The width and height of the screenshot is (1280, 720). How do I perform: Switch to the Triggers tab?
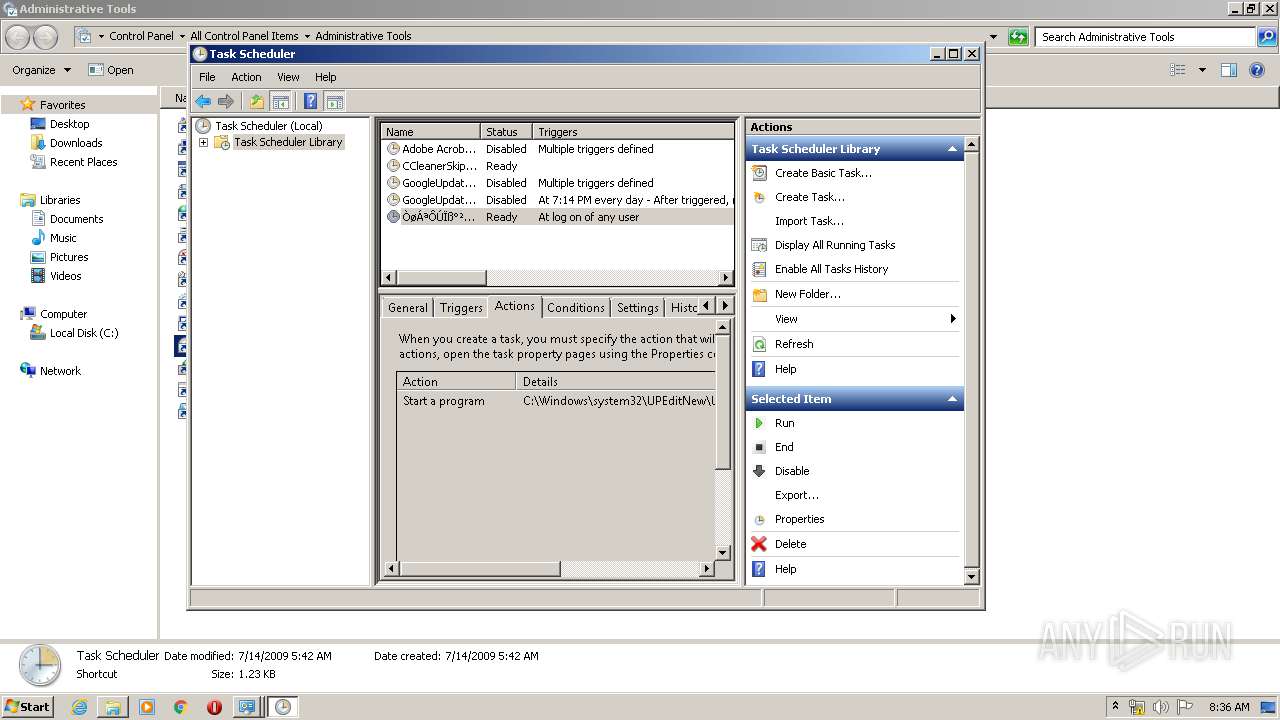tap(461, 308)
